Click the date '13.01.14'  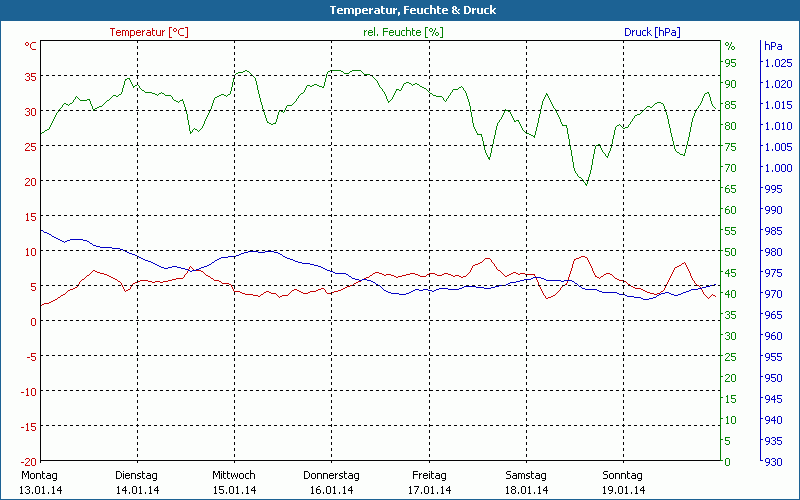(x=40, y=490)
